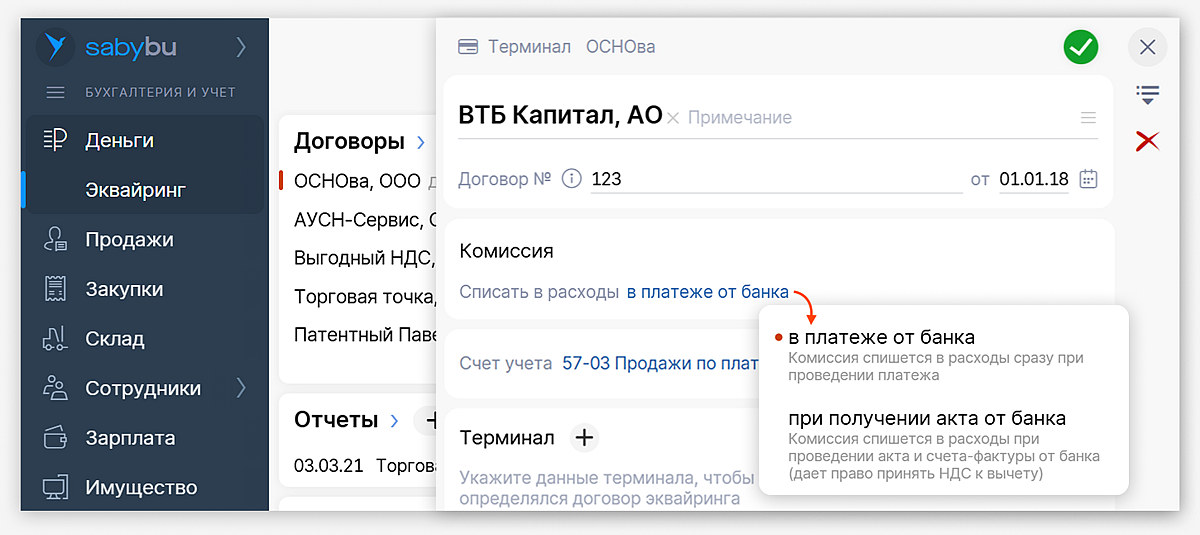Select option "при получении акта от банка"
Viewport: 1200px width, 535px height.
(x=926, y=418)
